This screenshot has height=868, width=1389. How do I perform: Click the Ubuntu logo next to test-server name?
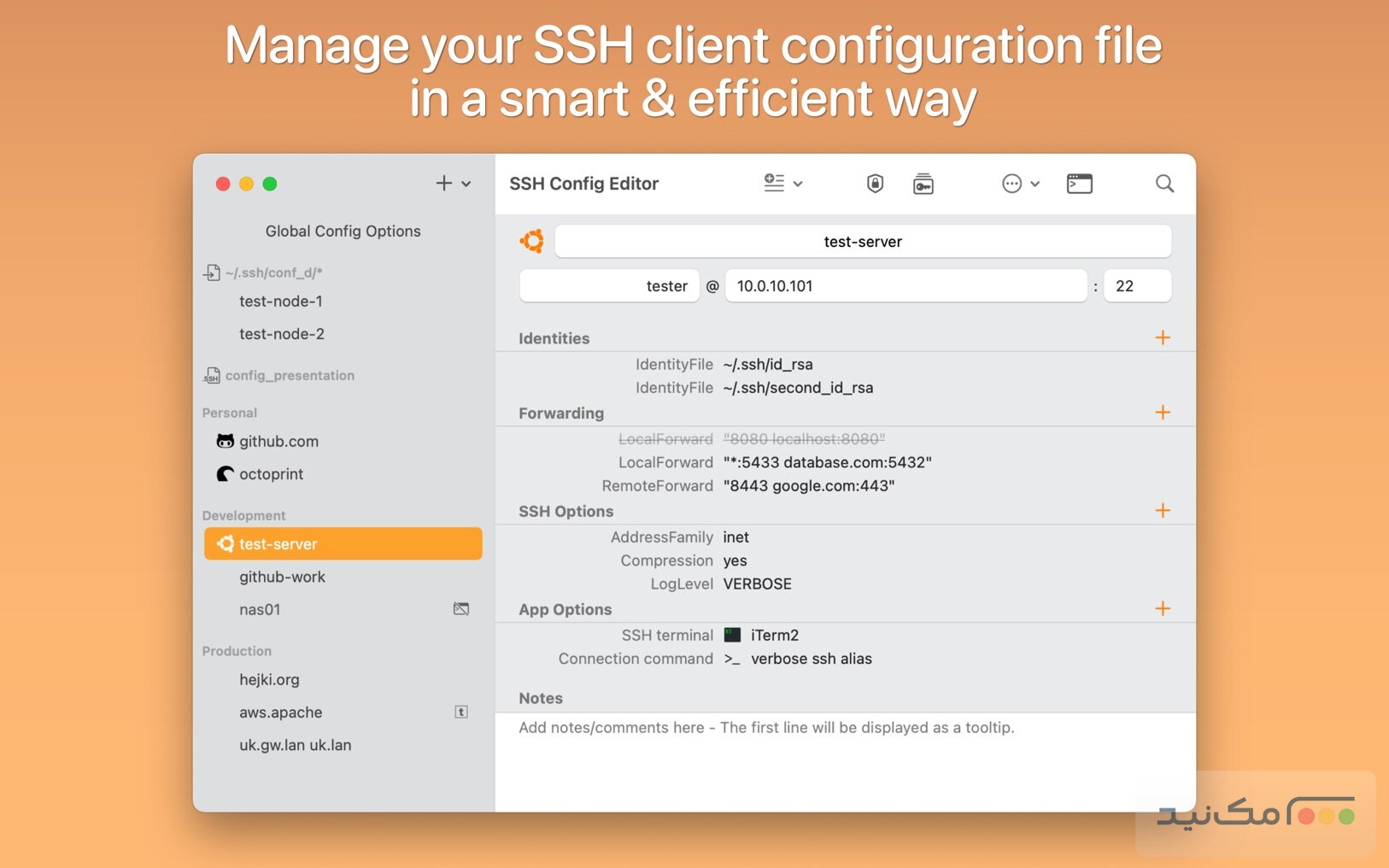532,241
